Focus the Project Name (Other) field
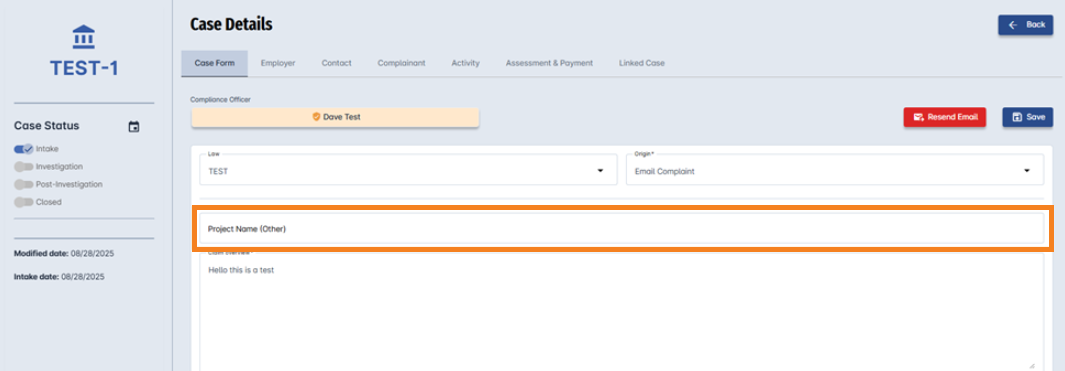Viewport: 1065px width, 371px height. point(621,229)
